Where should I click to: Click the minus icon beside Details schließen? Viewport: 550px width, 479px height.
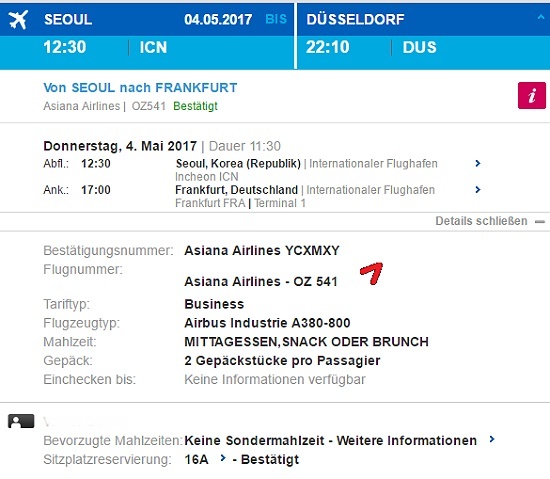tap(540, 222)
